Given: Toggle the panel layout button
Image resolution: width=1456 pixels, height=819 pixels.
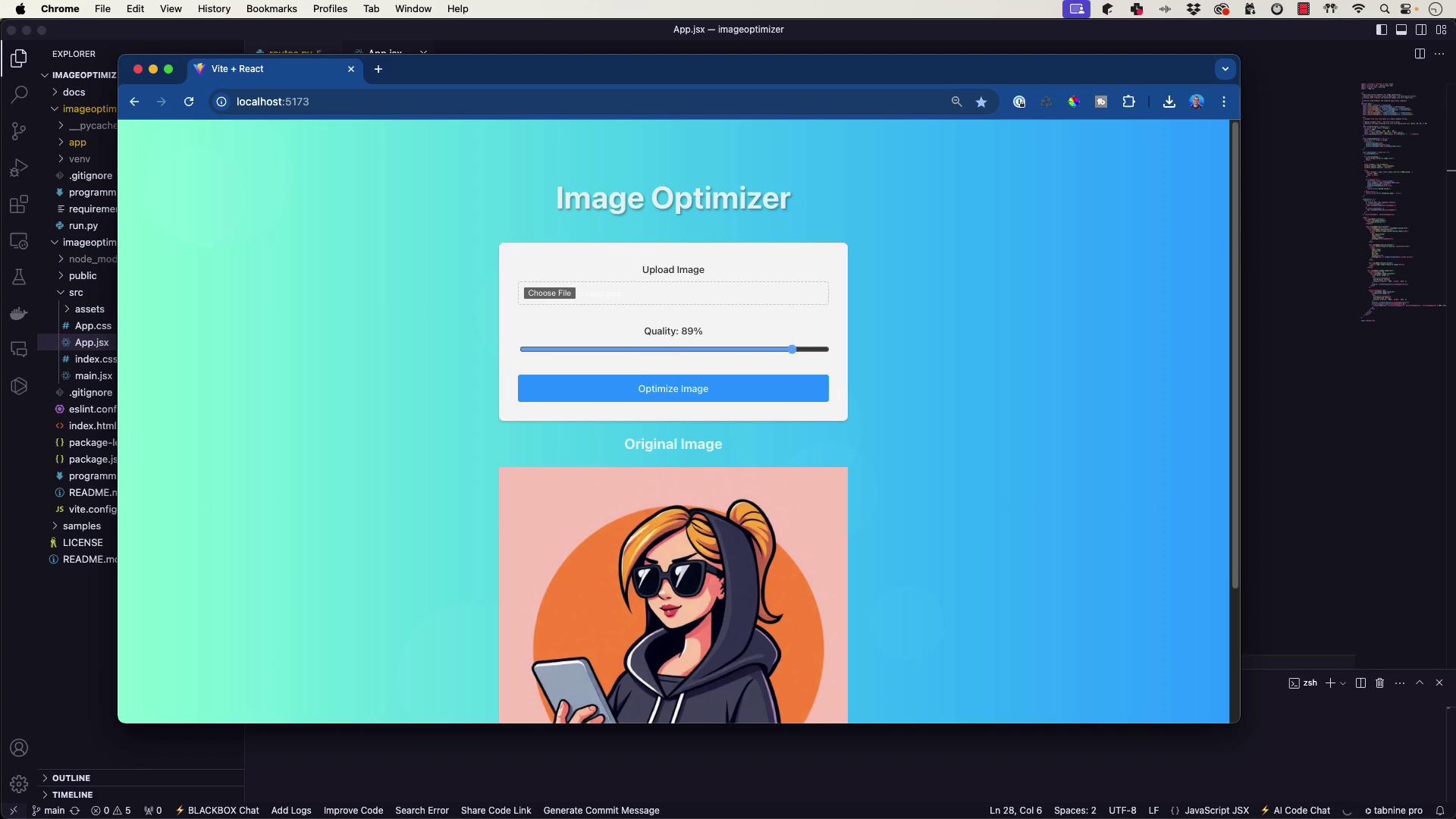Looking at the screenshot, I should pyautogui.click(x=1401, y=30).
